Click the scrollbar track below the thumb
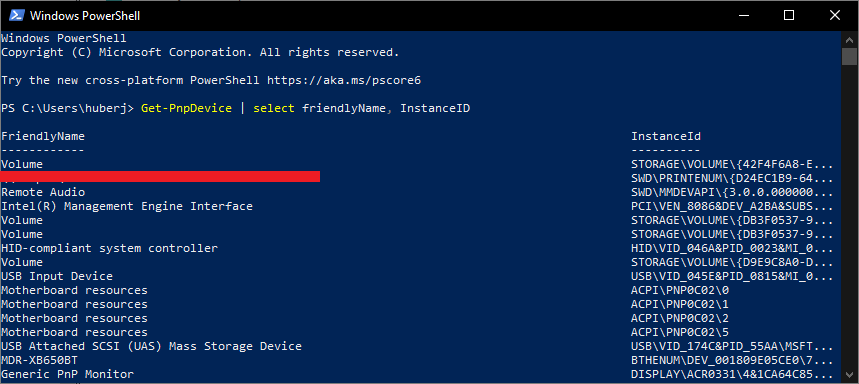 coord(849,219)
